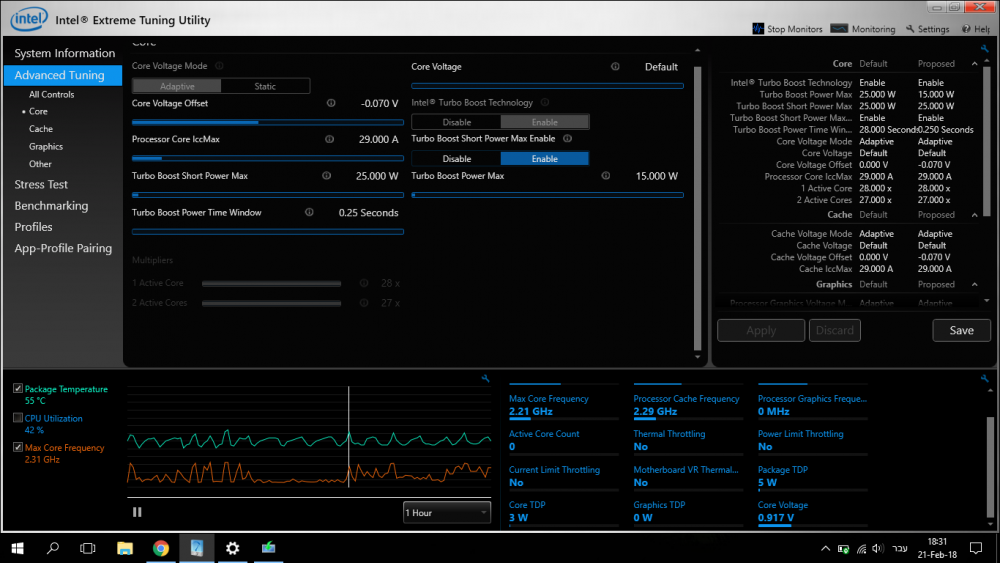Image resolution: width=1000 pixels, height=563 pixels.
Task: Select Advanced Tuning section
Action: (62, 75)
